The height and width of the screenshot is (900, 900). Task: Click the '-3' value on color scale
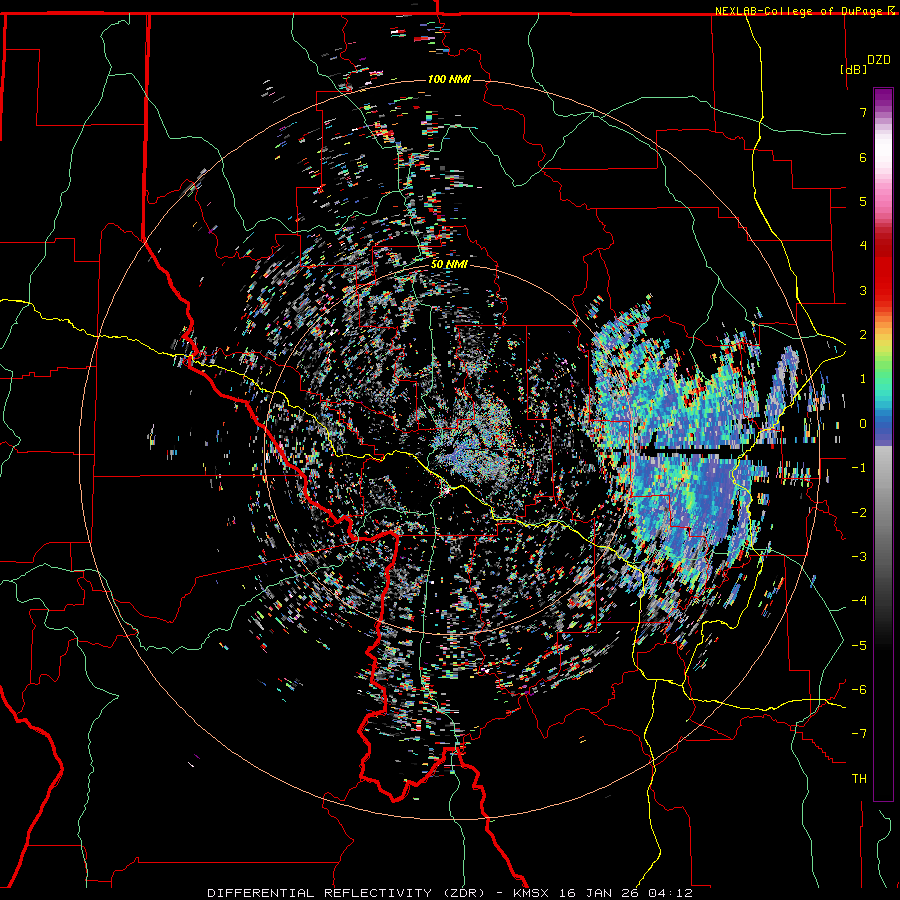coord(859,557)
